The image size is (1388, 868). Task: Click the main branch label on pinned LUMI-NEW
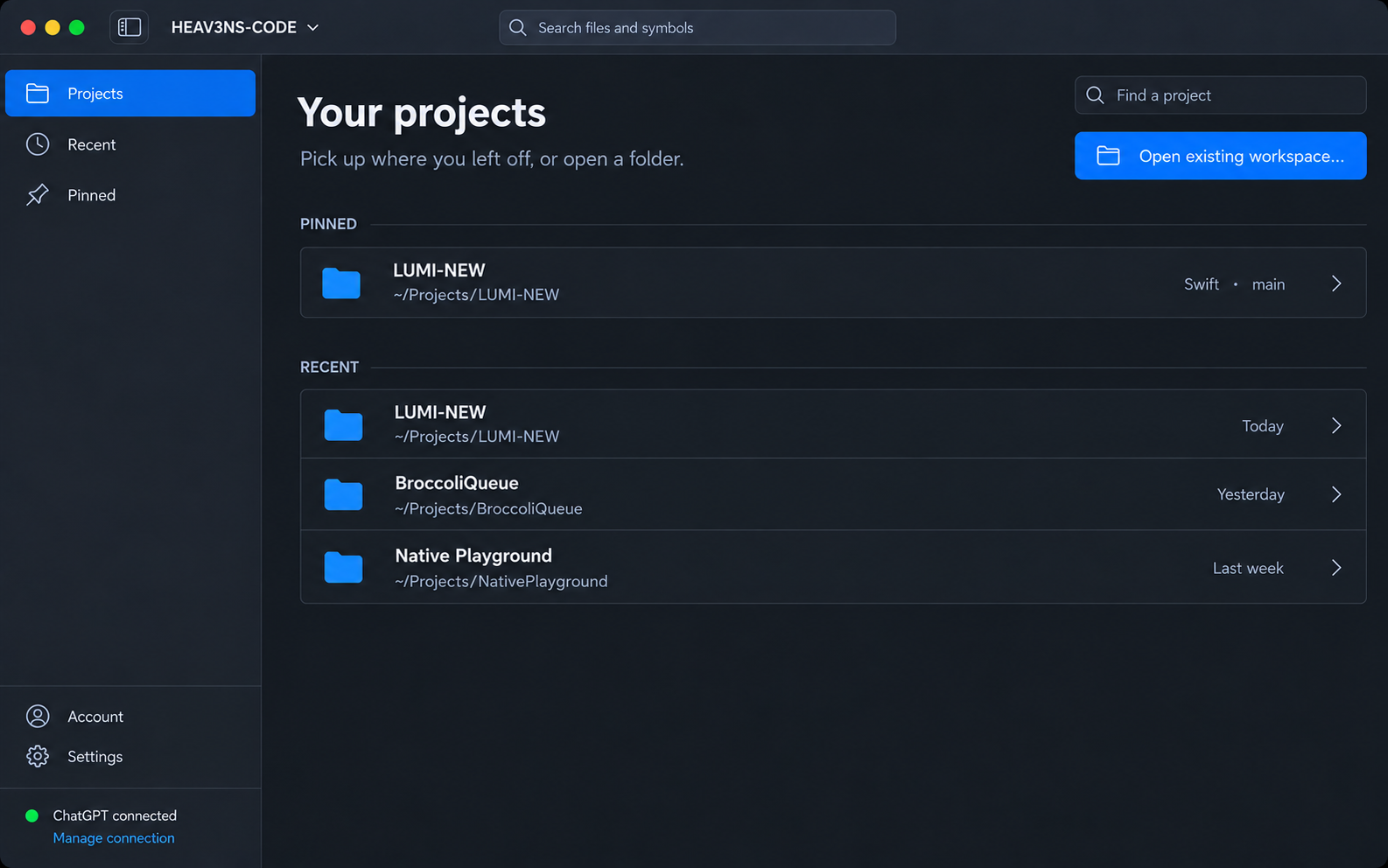pyautogui.click(x=1268, y=284)
